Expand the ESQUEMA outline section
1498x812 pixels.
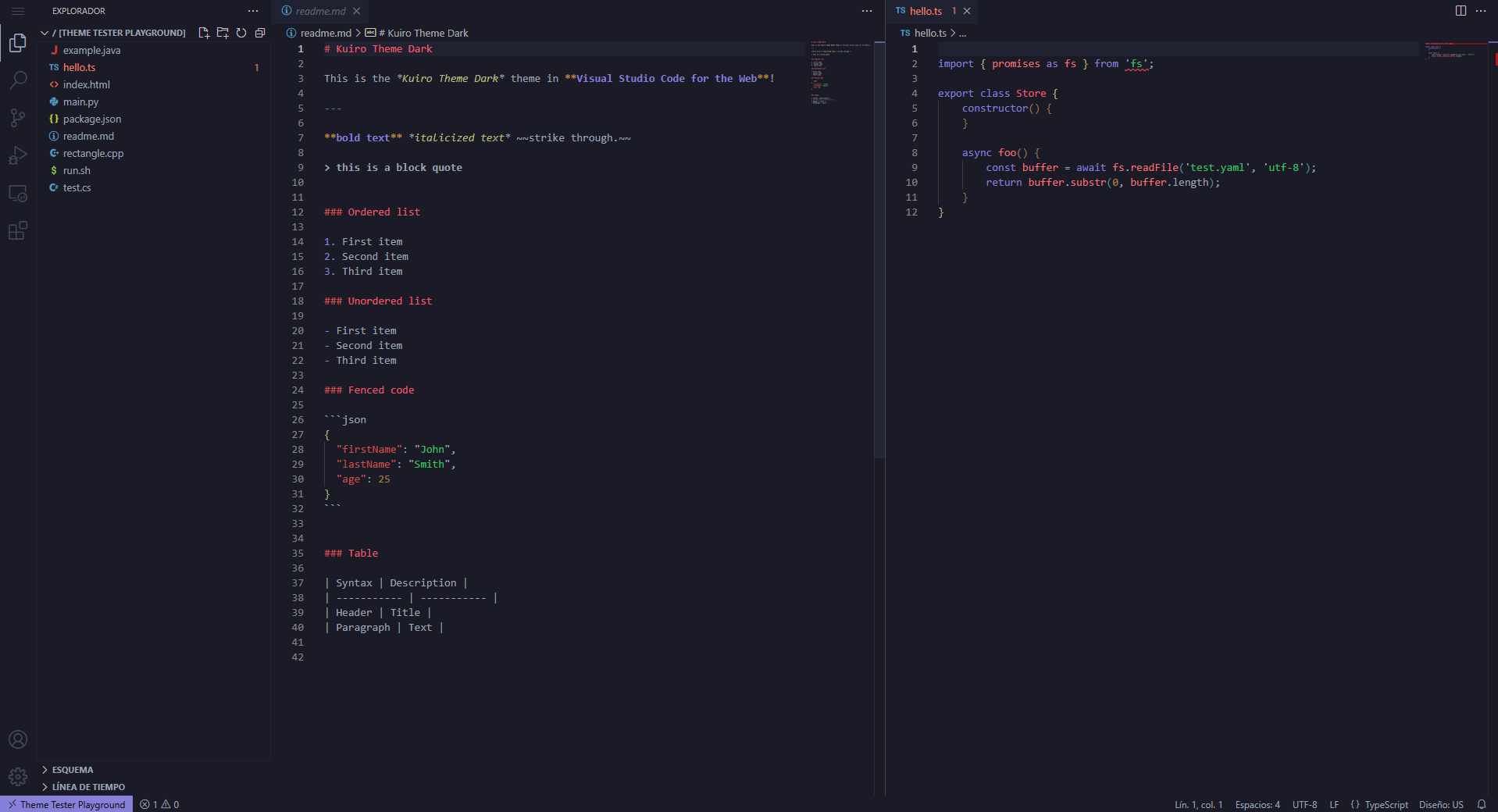coord(73,770)
